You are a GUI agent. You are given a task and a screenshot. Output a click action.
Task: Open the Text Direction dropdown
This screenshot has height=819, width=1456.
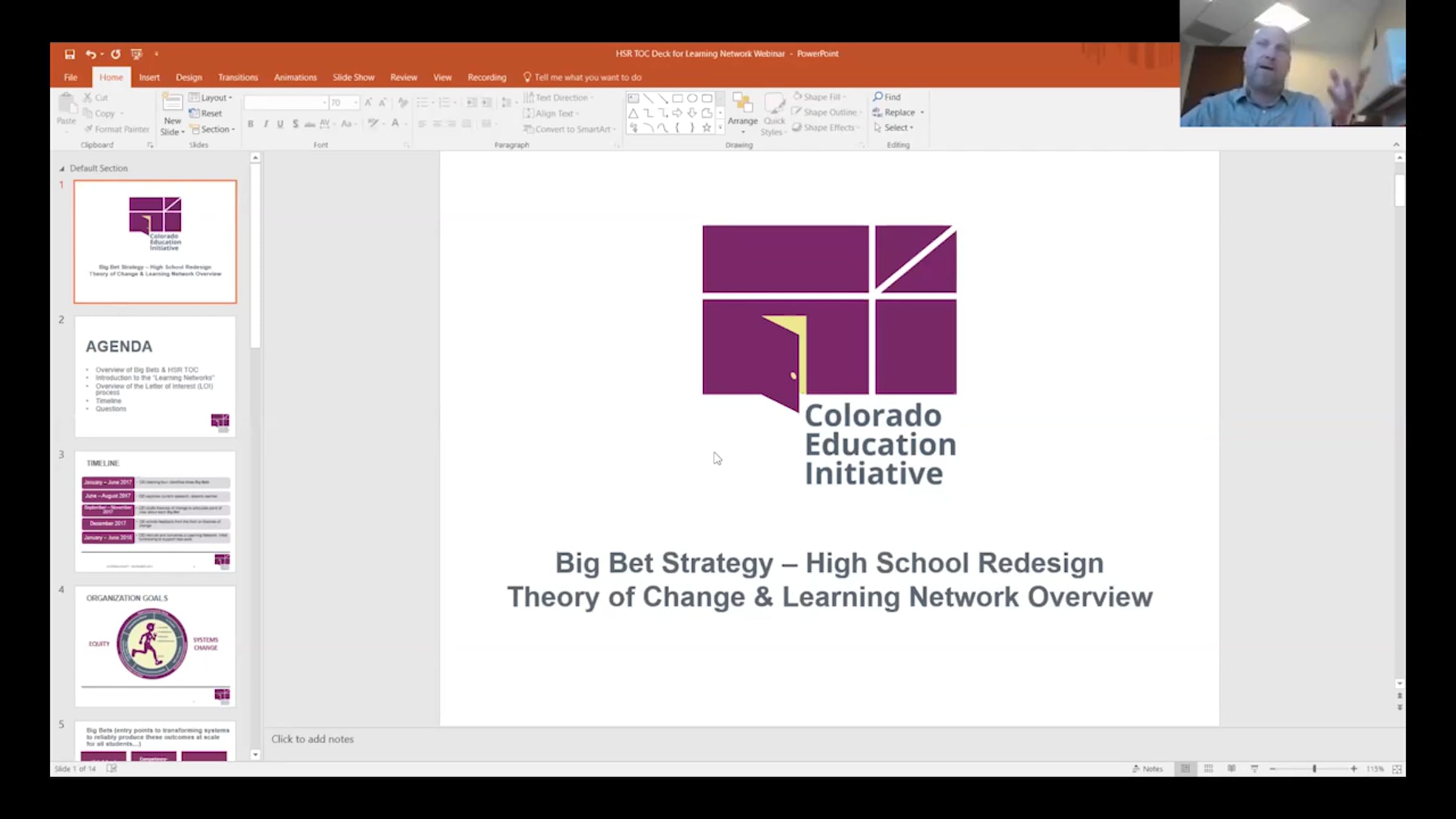558,98
